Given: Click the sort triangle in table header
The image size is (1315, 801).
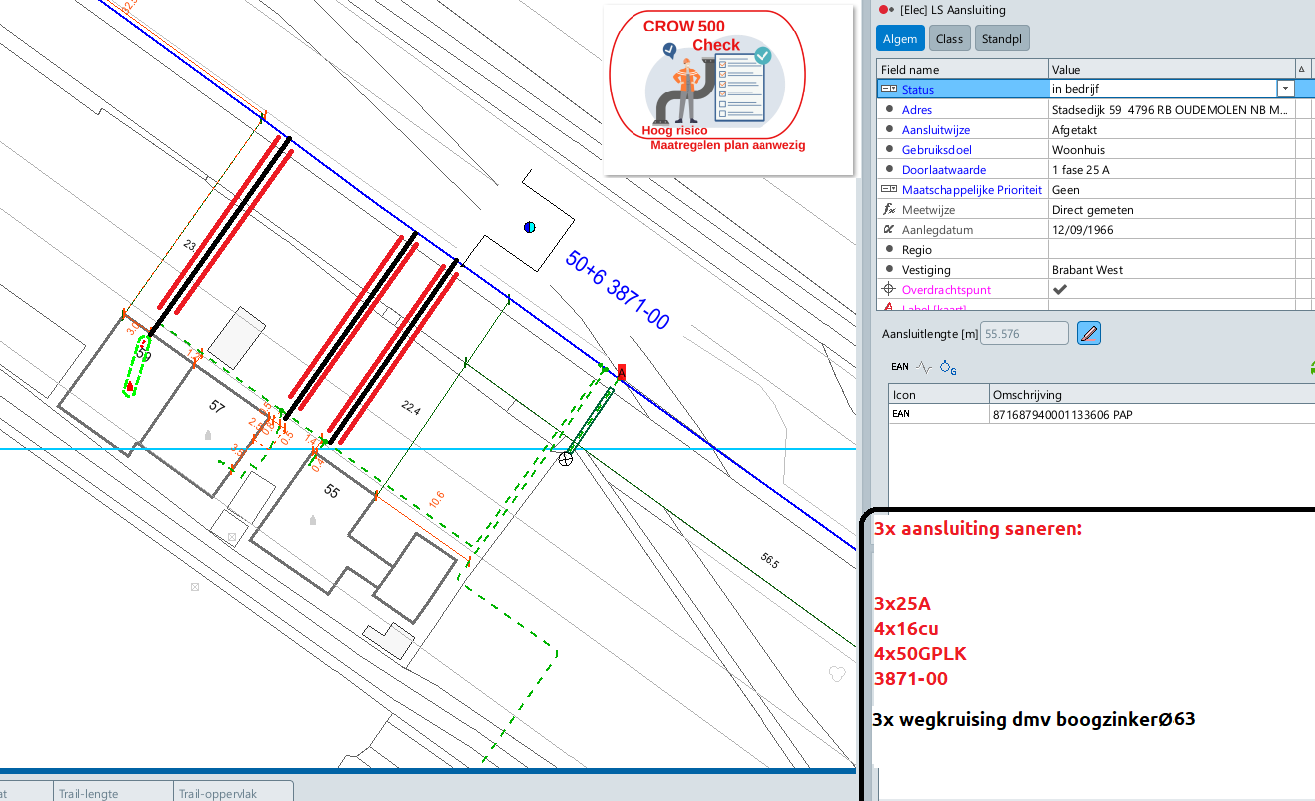Looking at the screenshot, I should (1301, 69).
